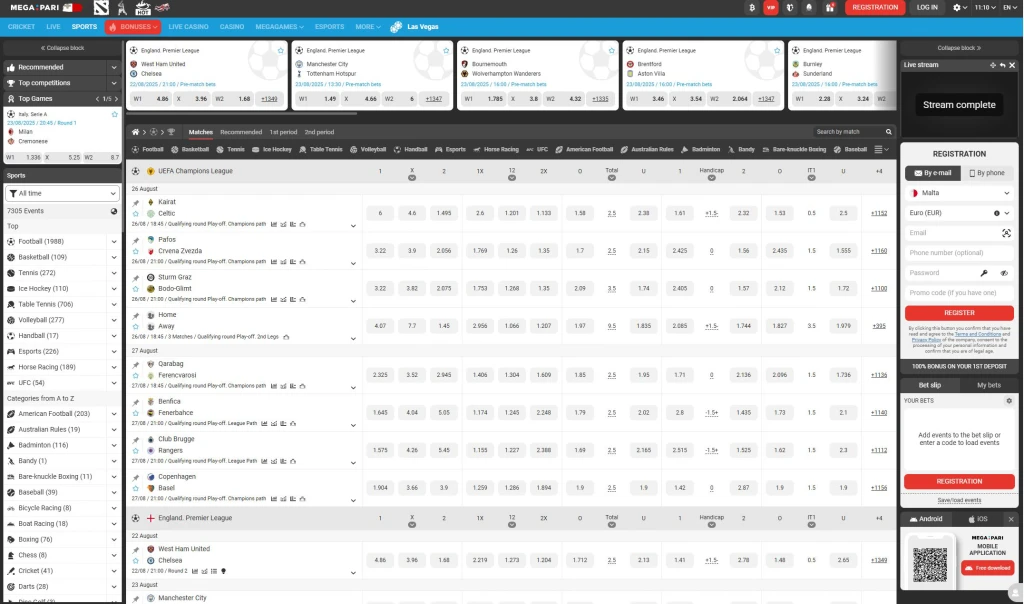Image resolution: width=1024 pixels, height=604 pixels.
Task: Click the LOG IN button
Action: click(927, 8)
